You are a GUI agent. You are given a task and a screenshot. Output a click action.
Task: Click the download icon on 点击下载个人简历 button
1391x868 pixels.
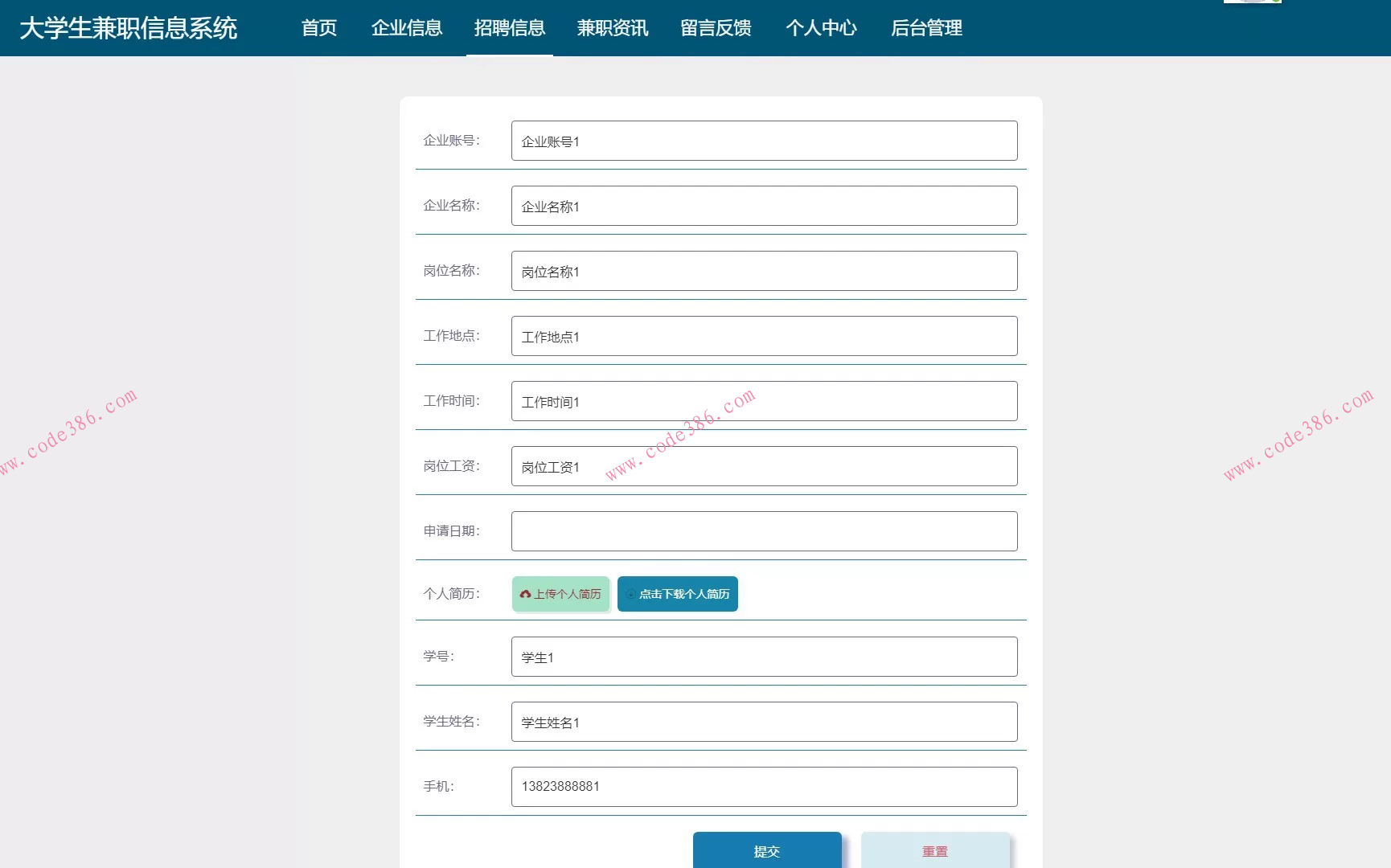[630, 595]
